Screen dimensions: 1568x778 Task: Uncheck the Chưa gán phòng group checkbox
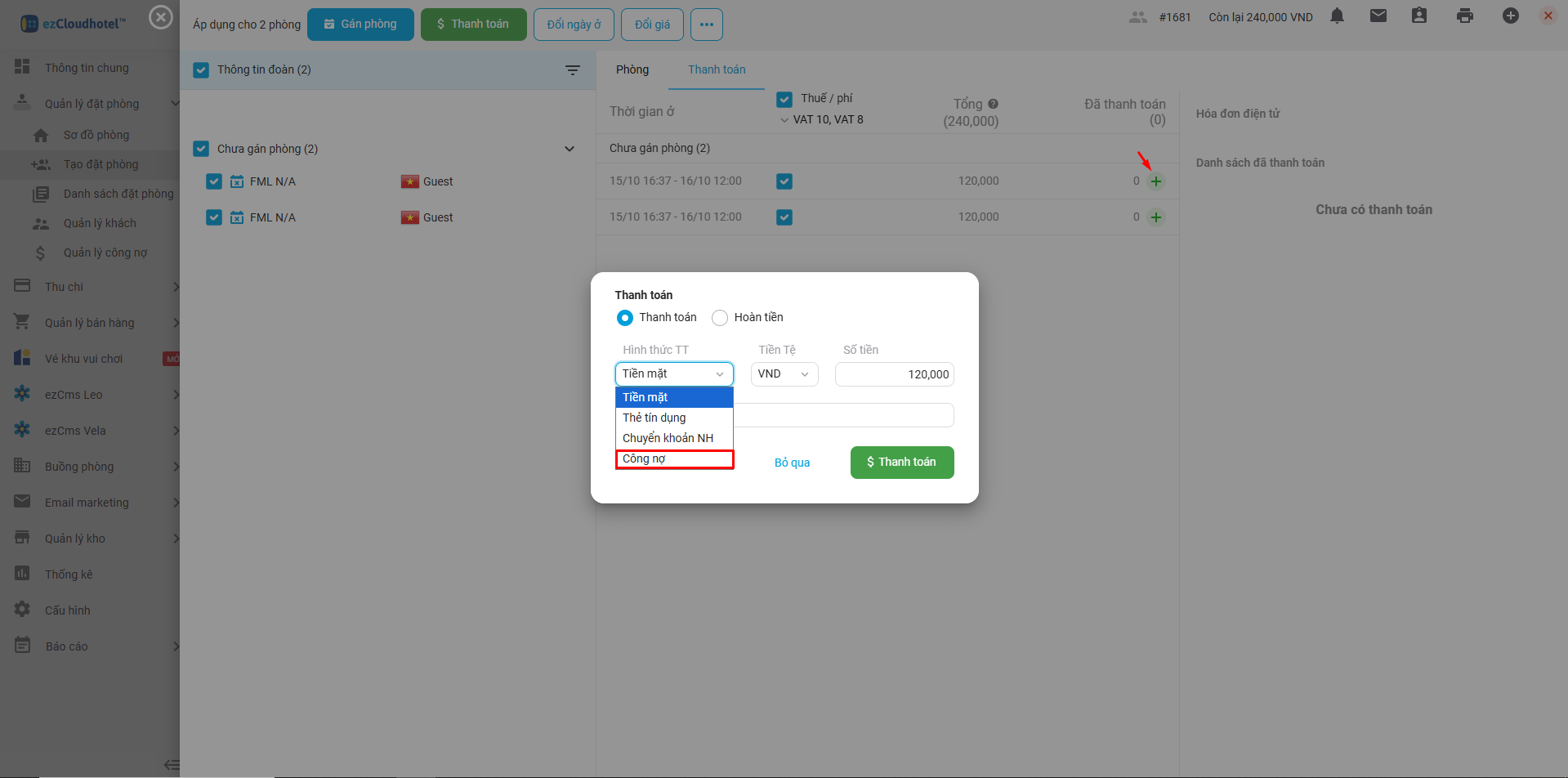coord(201,149)
